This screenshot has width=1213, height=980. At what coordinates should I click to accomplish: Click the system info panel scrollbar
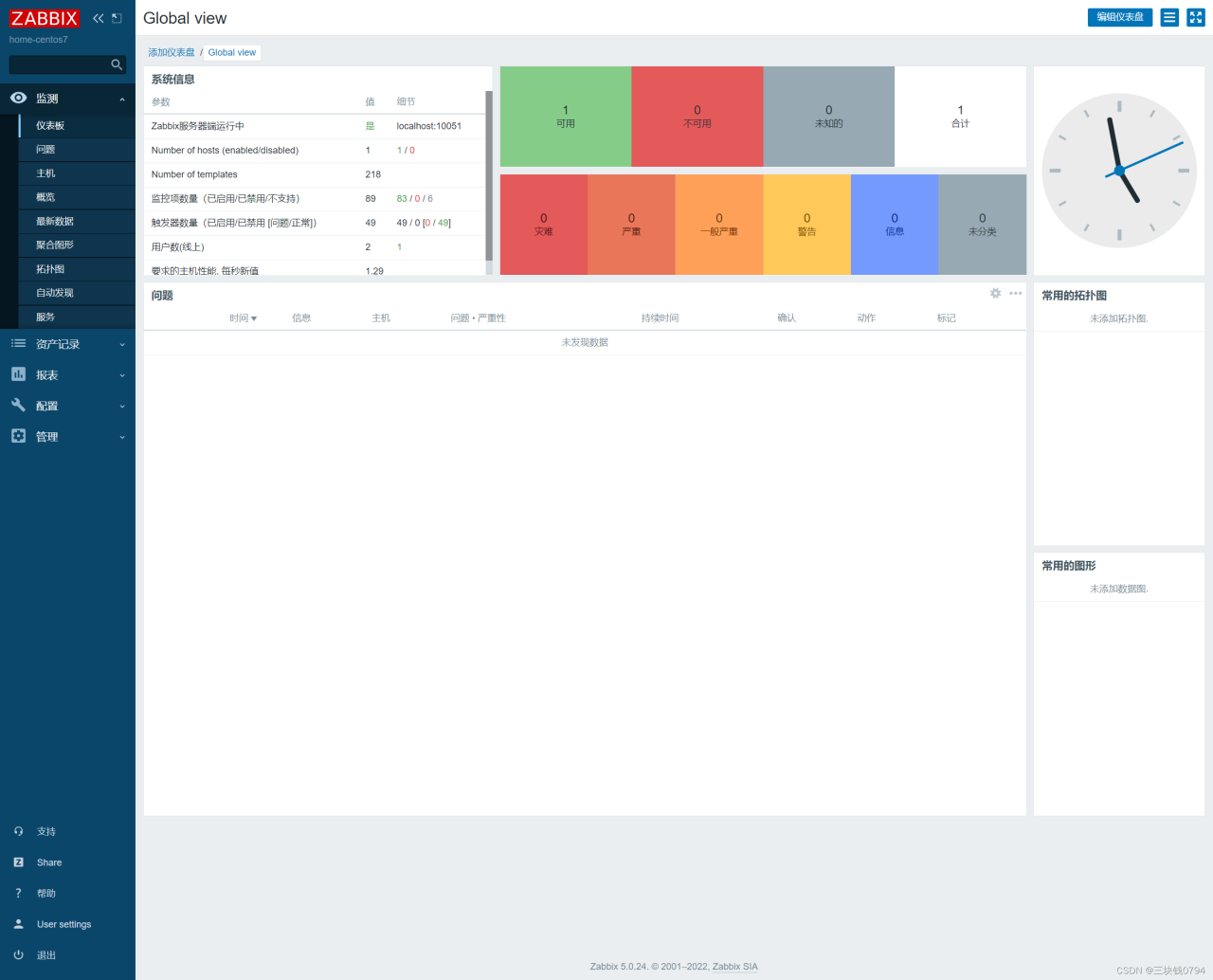coord(489,175)
